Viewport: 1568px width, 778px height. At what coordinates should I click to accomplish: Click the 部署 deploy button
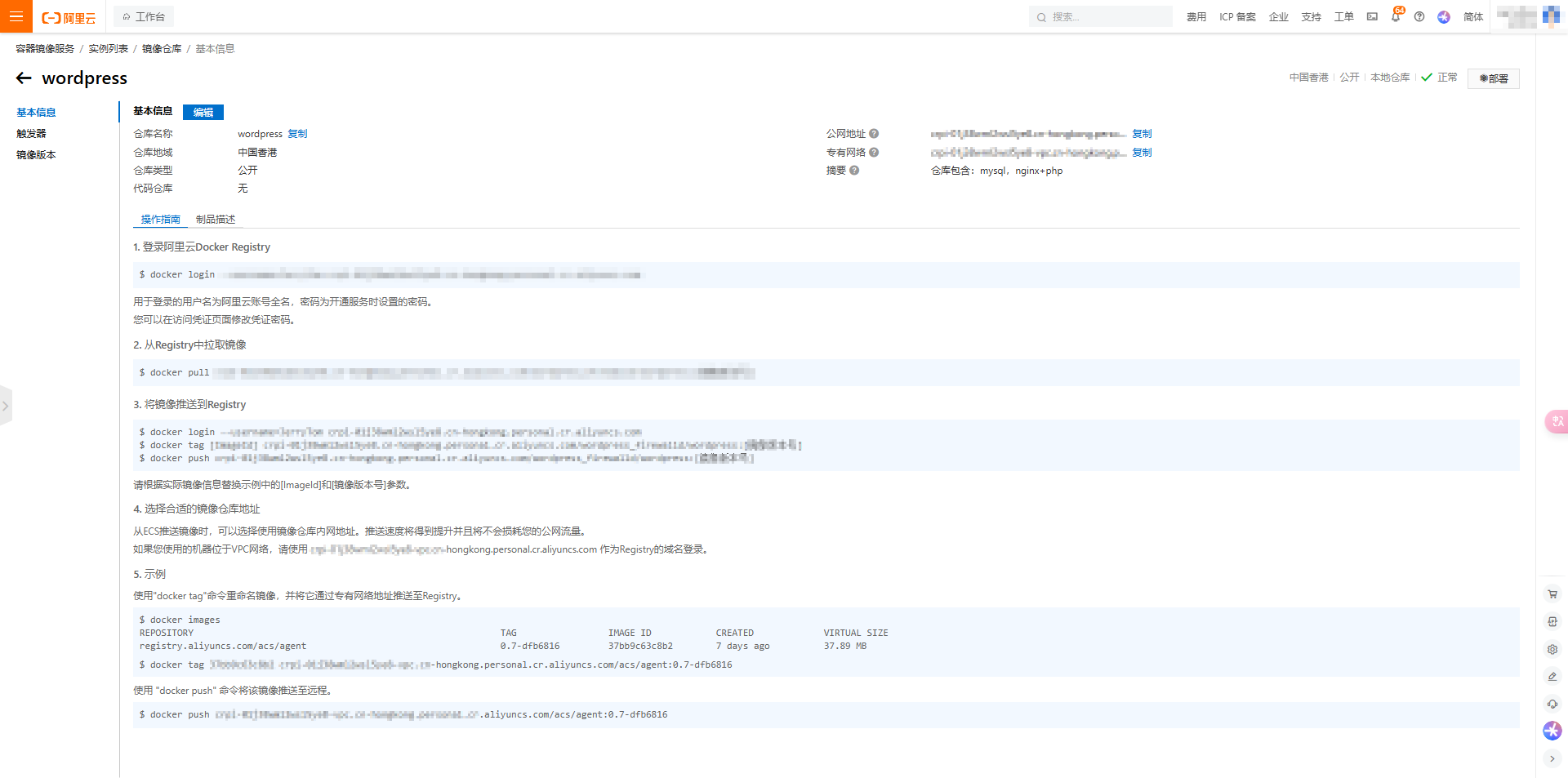coord(1493,78)
